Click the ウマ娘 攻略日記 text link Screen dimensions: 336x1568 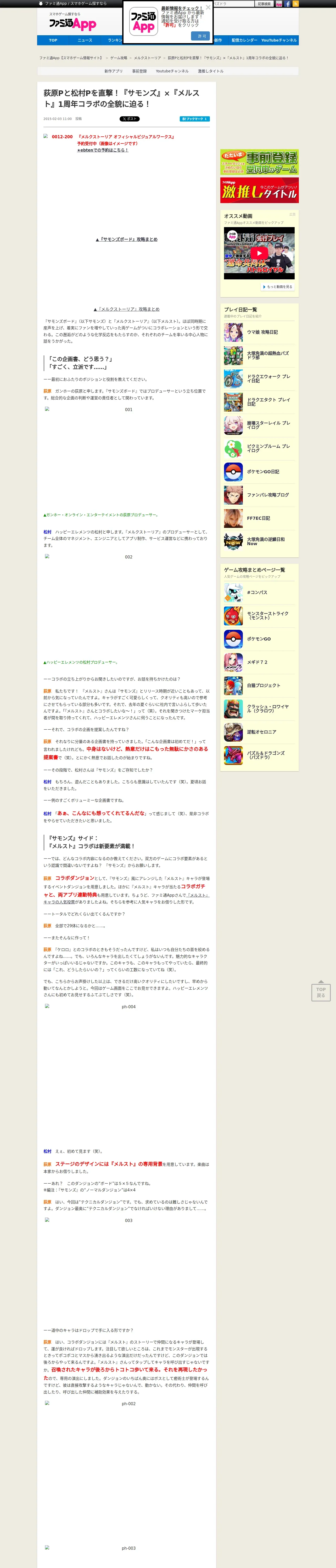[262, 332]
